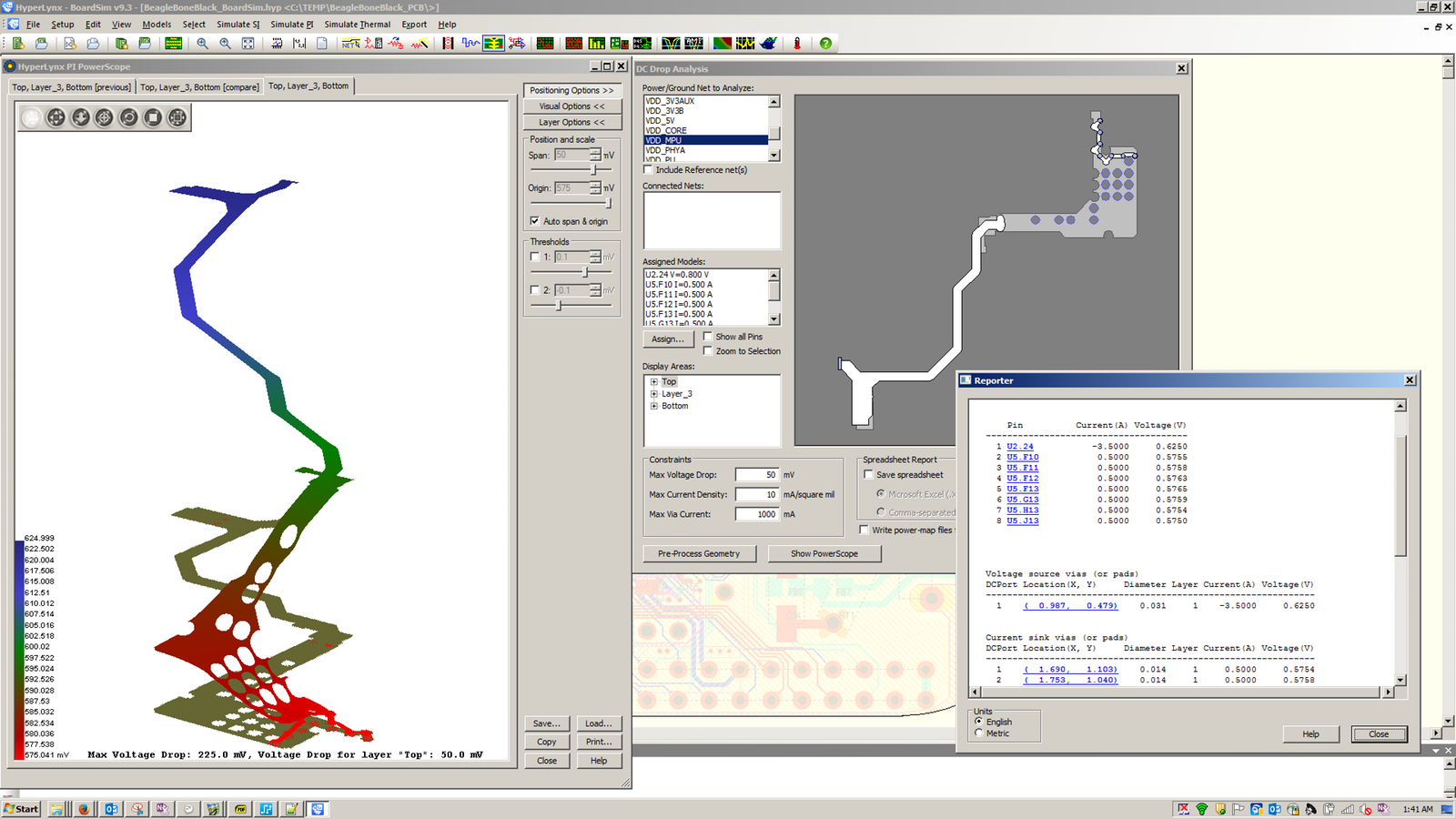This screenshot has height=819, width=1456.
Task: Click the Show PowerScope button
Action: pyautogui.click(x=824, y=553)
